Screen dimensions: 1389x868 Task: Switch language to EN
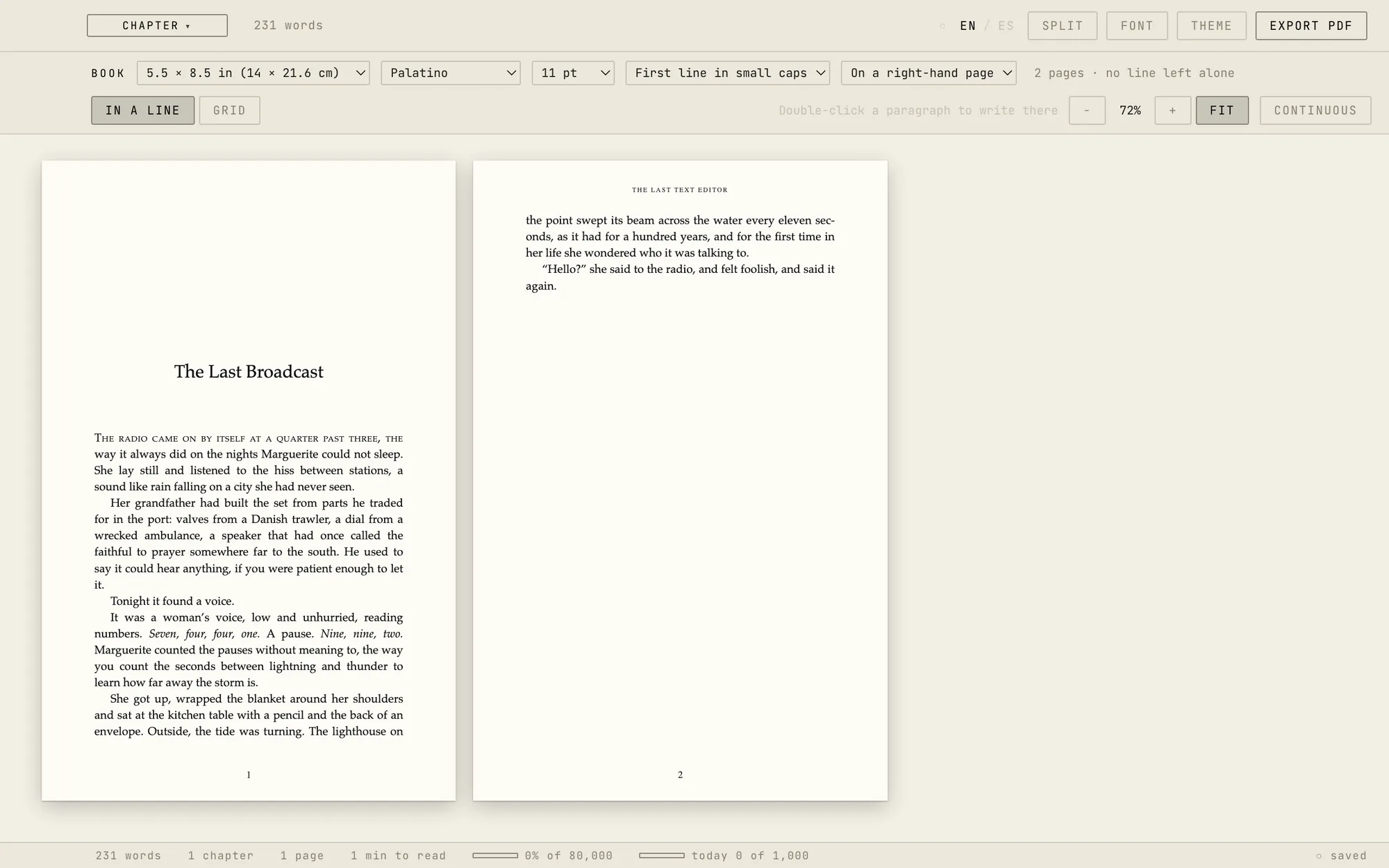(967, 26)
